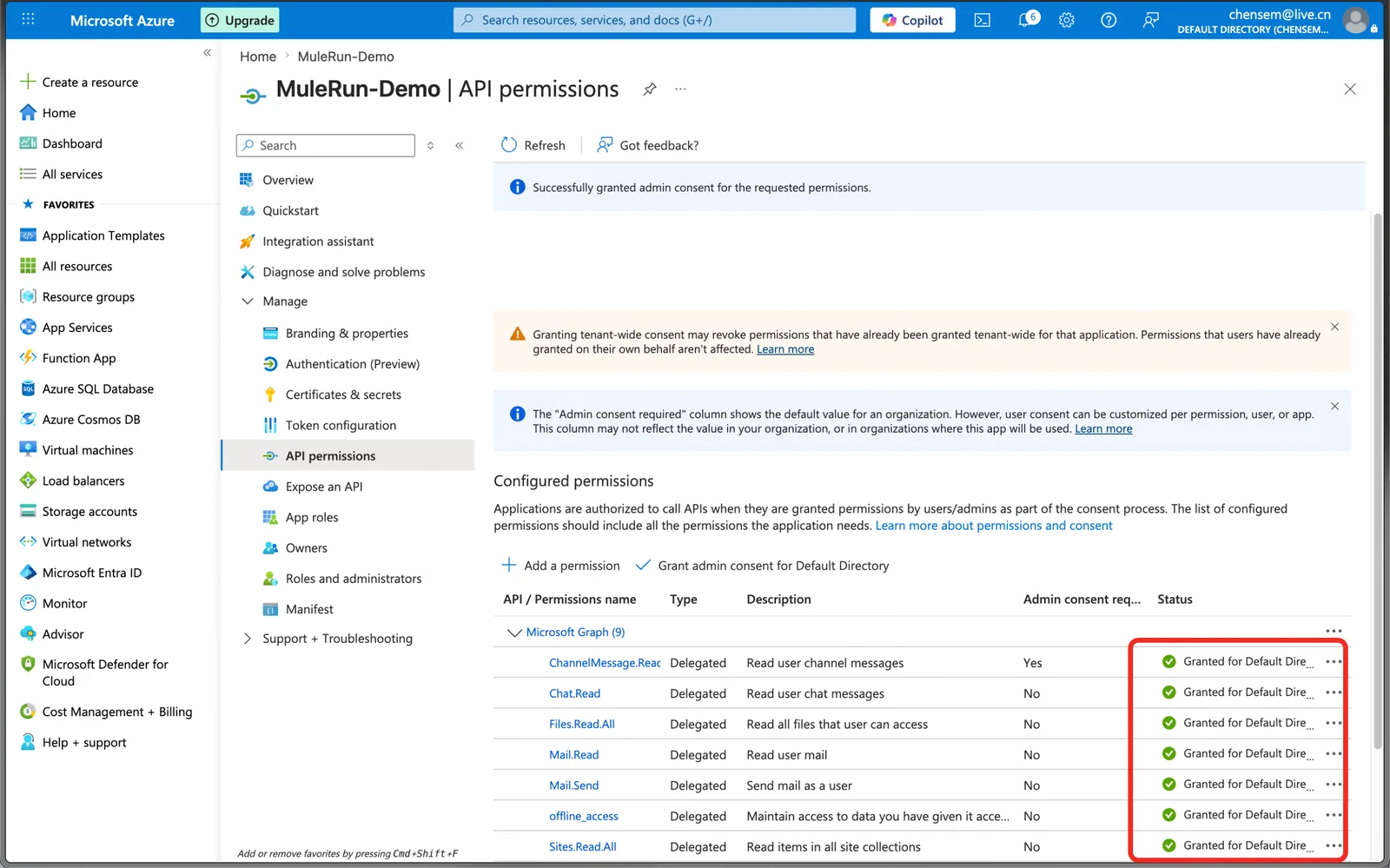
Task: Open more options for Mail.Read row
Action: (x=1334, y=753)
